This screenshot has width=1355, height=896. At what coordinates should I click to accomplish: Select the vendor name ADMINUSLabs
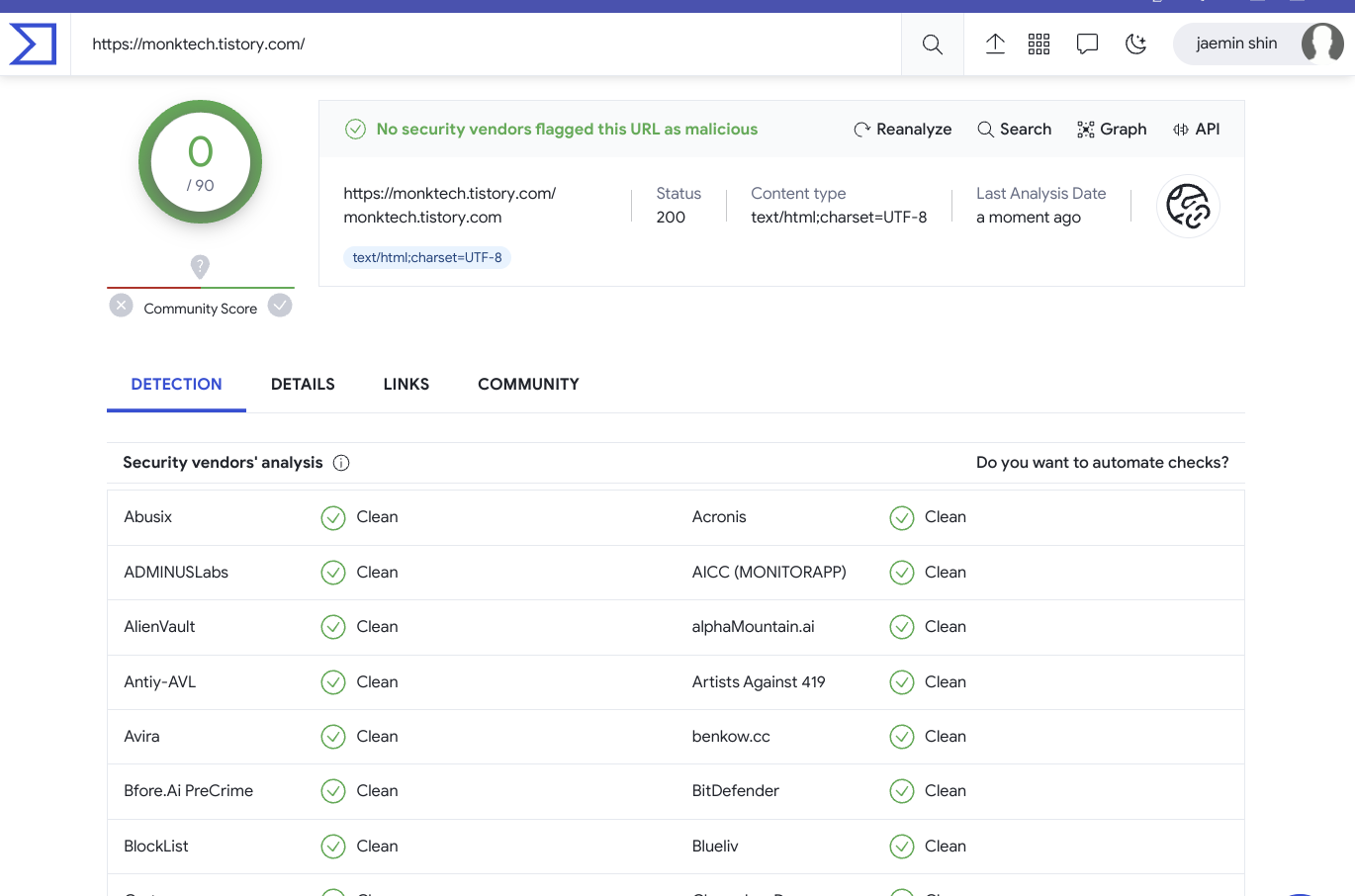click(176, 573)
